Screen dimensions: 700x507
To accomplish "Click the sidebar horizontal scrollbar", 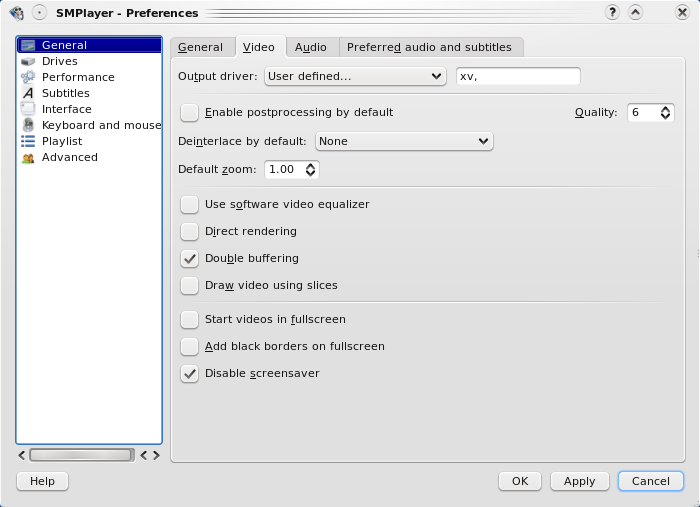I will (81, 455).
